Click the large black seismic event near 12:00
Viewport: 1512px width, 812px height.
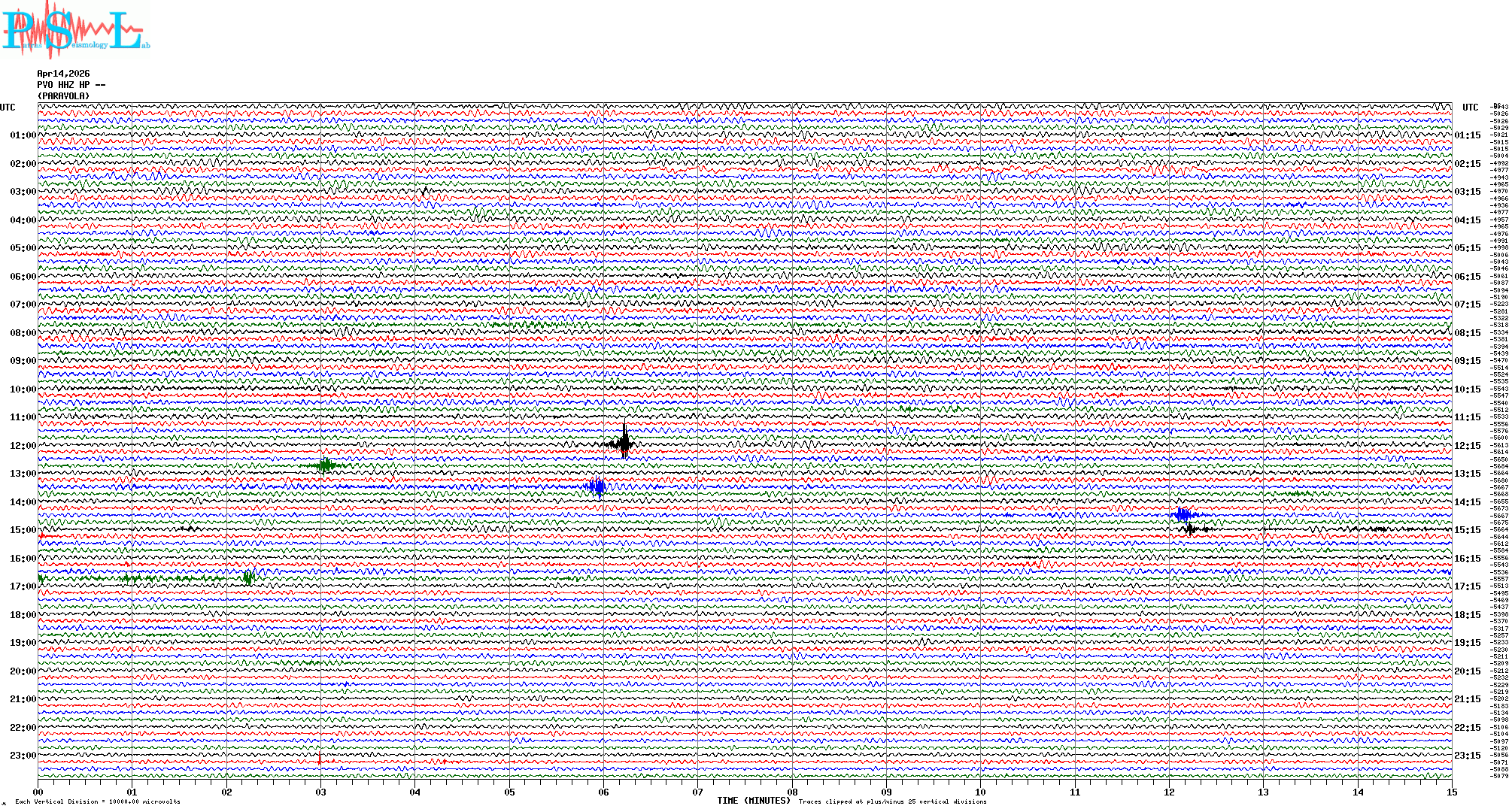(624, 443)
